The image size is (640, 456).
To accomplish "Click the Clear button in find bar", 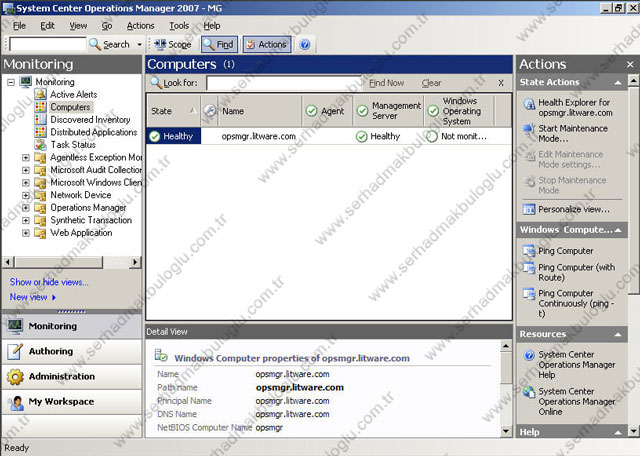I will (x=431, y=83).
